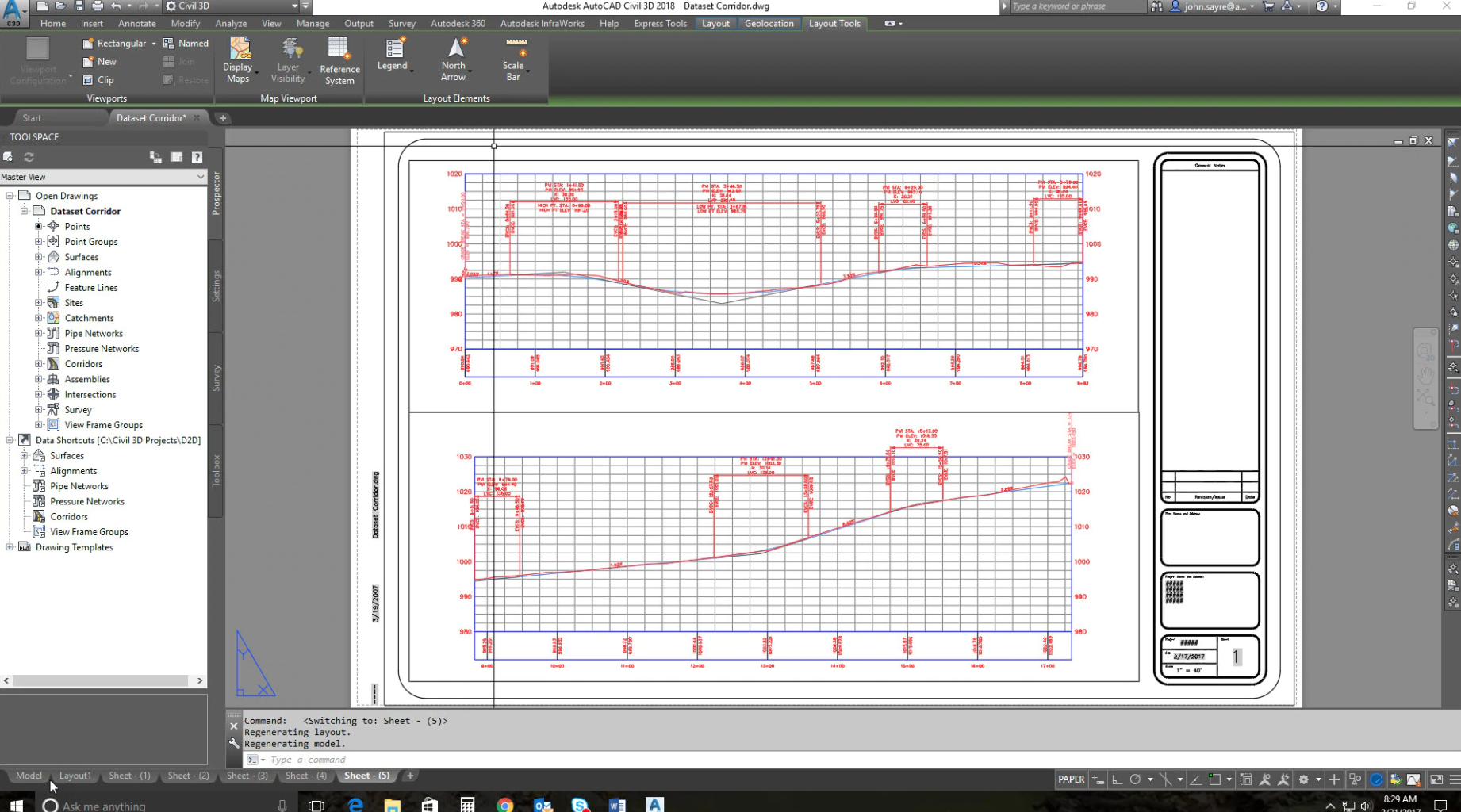Open Toolspace help via question mark icon
The width and height of the screenshot is (1461, 812).
point(197,157)
